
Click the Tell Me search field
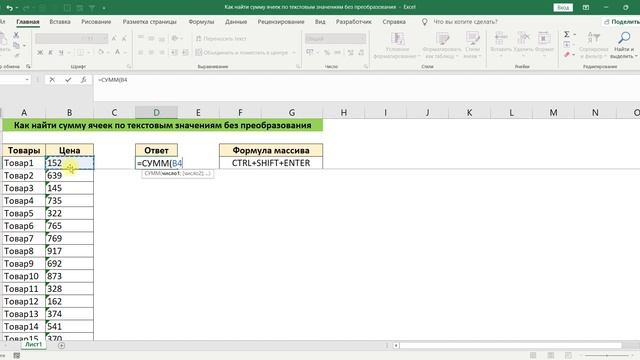coord(465,22)
